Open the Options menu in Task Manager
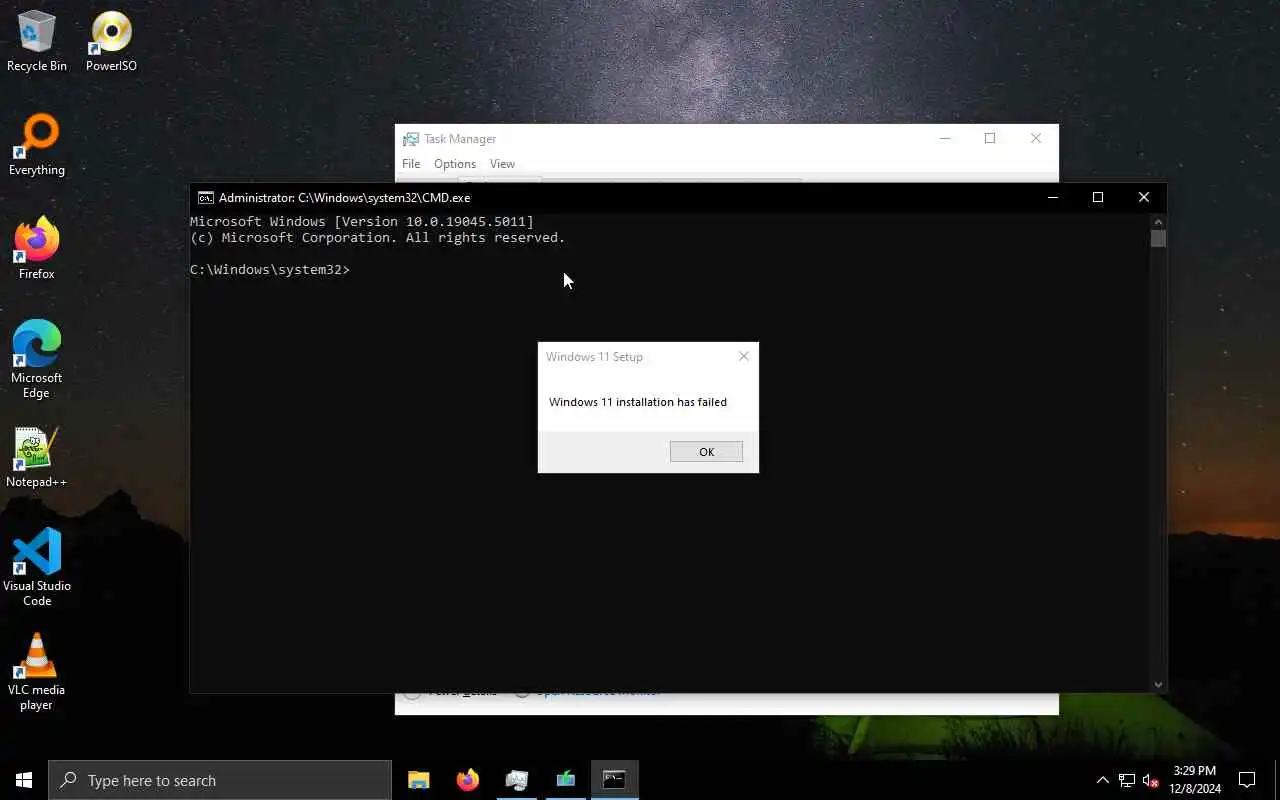 coord(455,164)
